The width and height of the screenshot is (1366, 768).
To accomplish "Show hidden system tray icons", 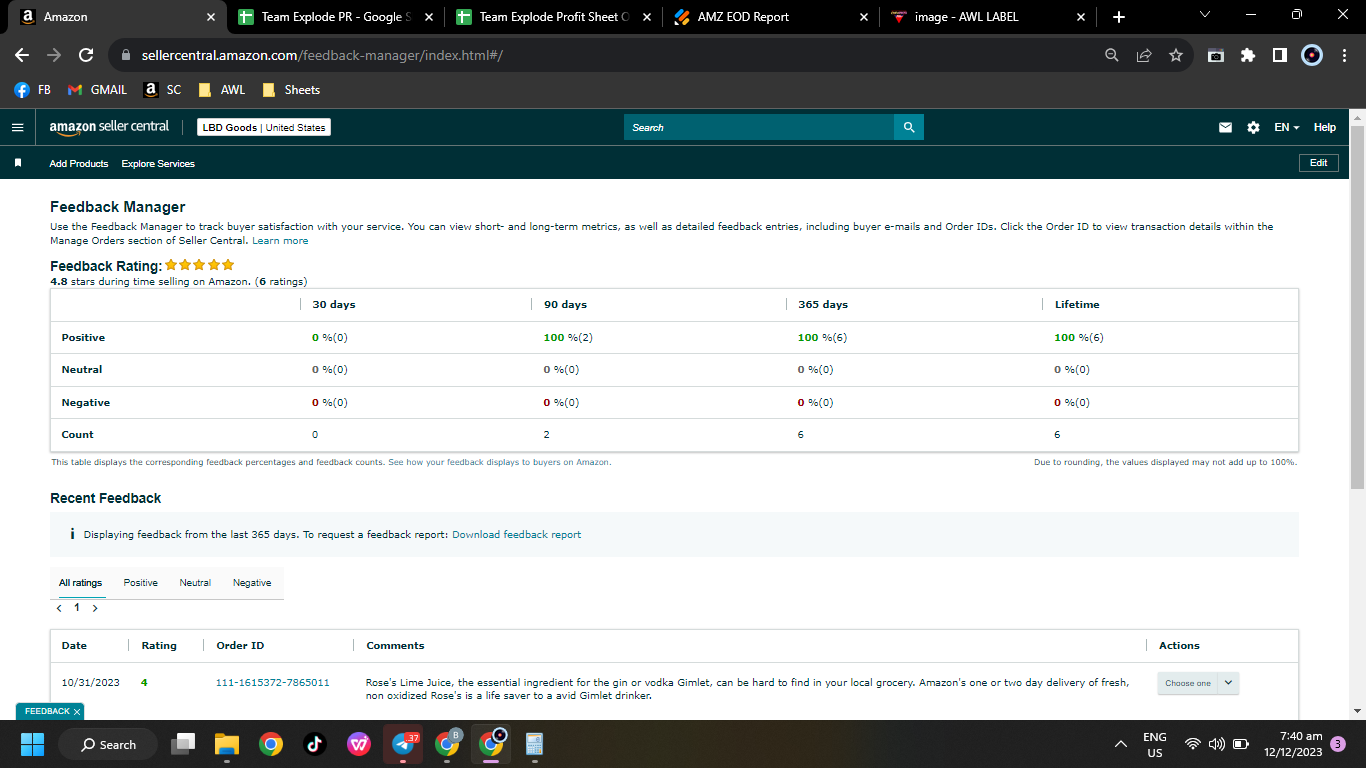I will click(1121, 744).
